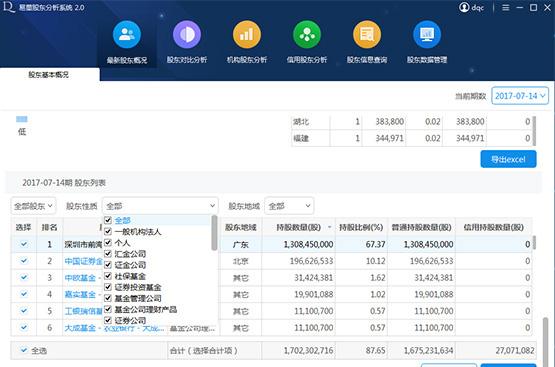The height and width of the screenshot is (367, 555).
Task: Deselect the rank 2 row checkbox
Action: (24, 260)
